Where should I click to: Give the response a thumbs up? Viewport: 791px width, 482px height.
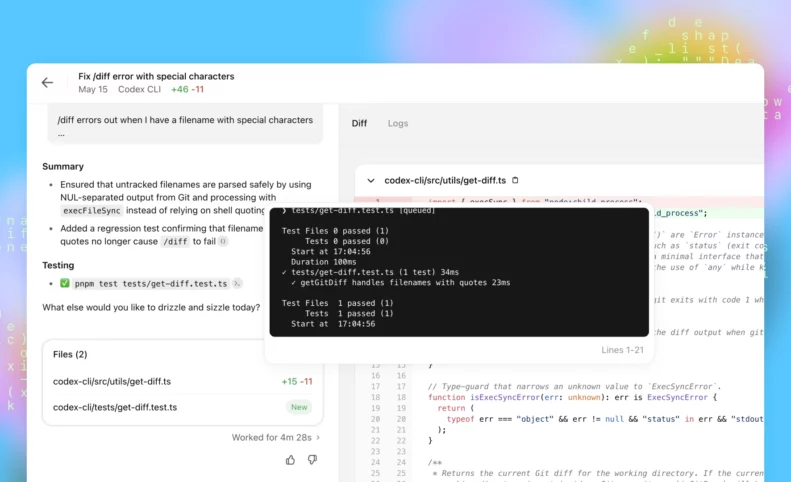[x=290, y=460]
